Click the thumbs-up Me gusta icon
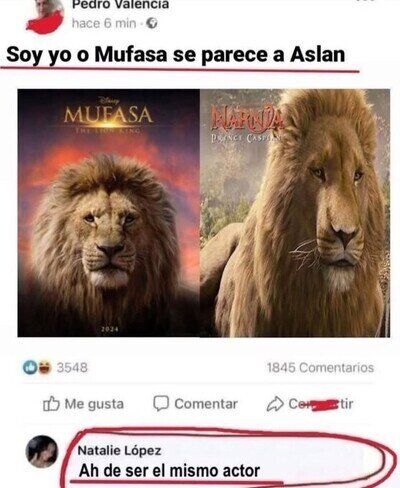 point(51,404)
